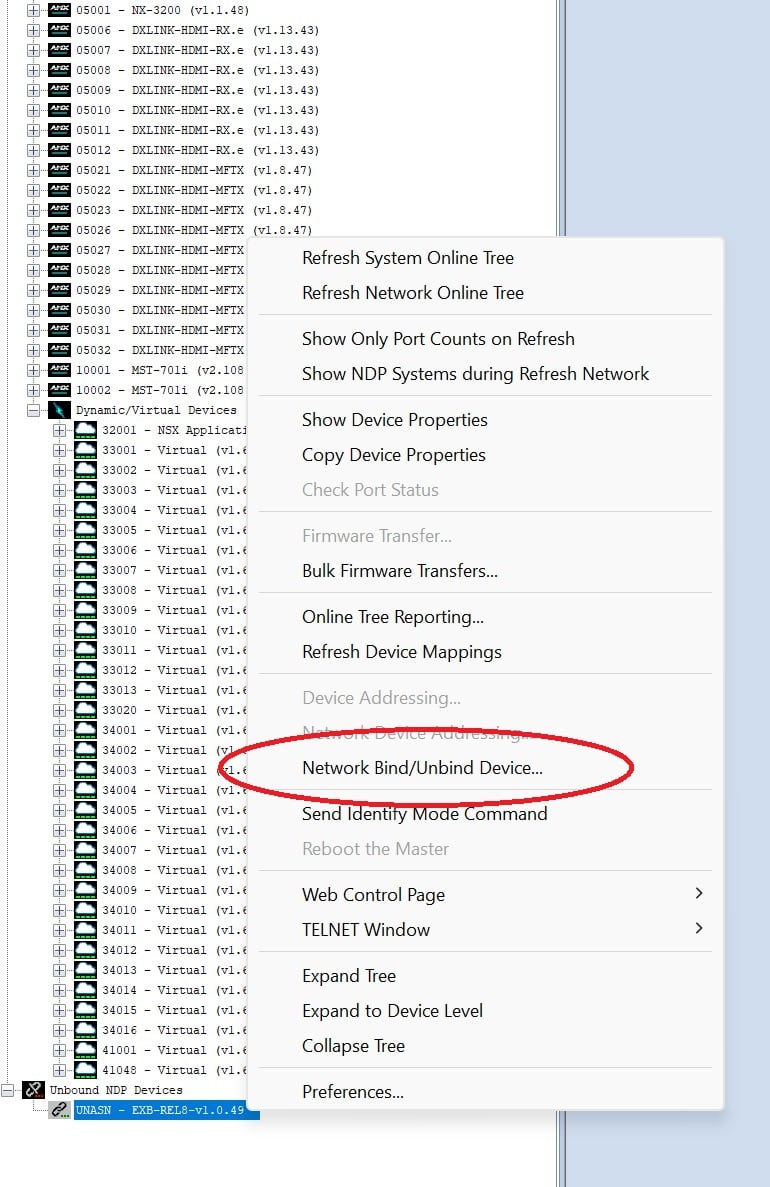Select the 05008 DXLINK-HDMI-RX.e row
The width and height of the screenshot is (770, 1187).
coord(198,70)
